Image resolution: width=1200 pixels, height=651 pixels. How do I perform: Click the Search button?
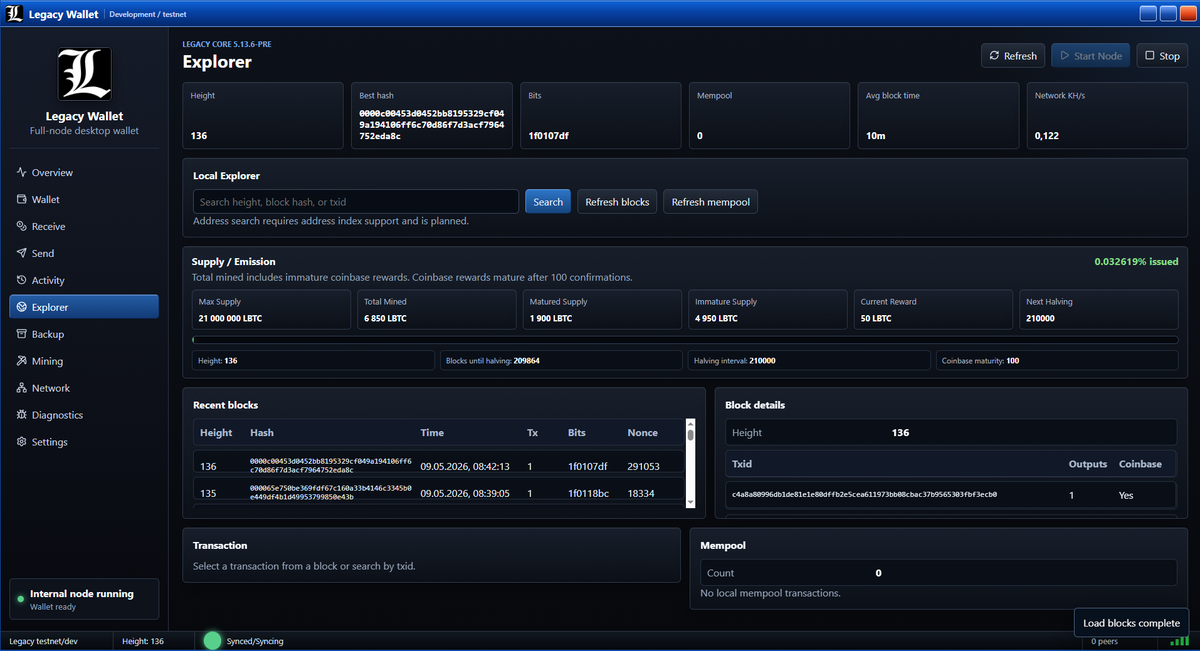click(x=548, y=202)
